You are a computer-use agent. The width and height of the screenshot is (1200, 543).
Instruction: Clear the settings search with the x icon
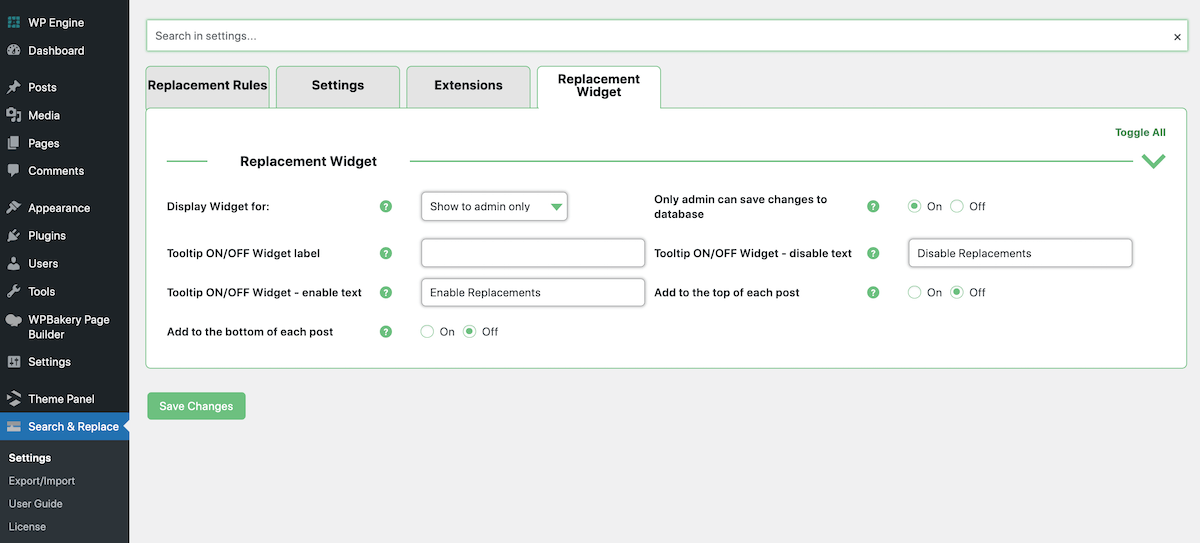[x=1177, y=37]
